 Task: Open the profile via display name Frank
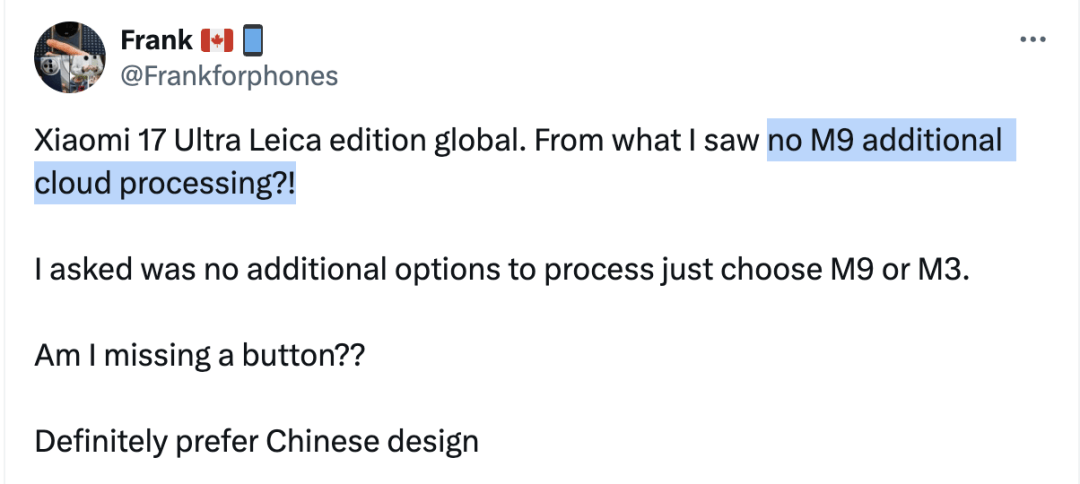coord(156,41)
